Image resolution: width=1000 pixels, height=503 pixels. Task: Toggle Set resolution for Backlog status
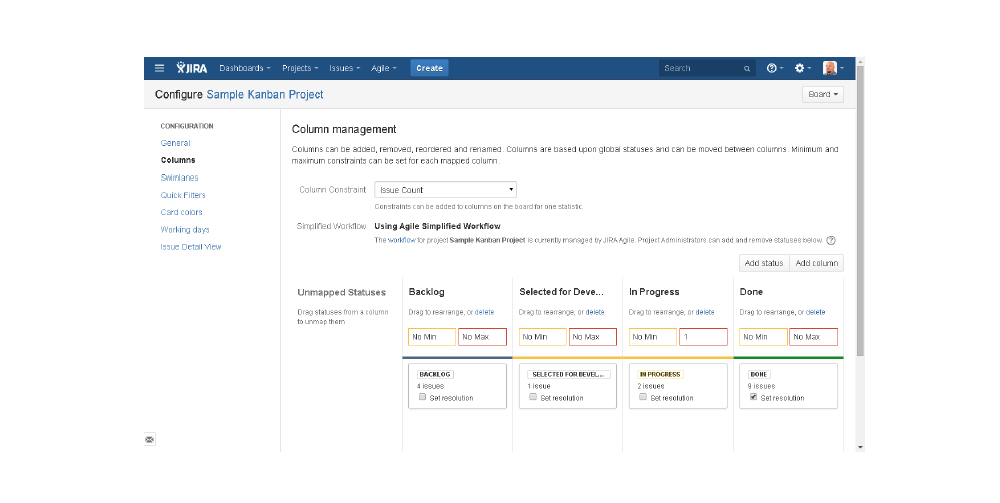422,397
